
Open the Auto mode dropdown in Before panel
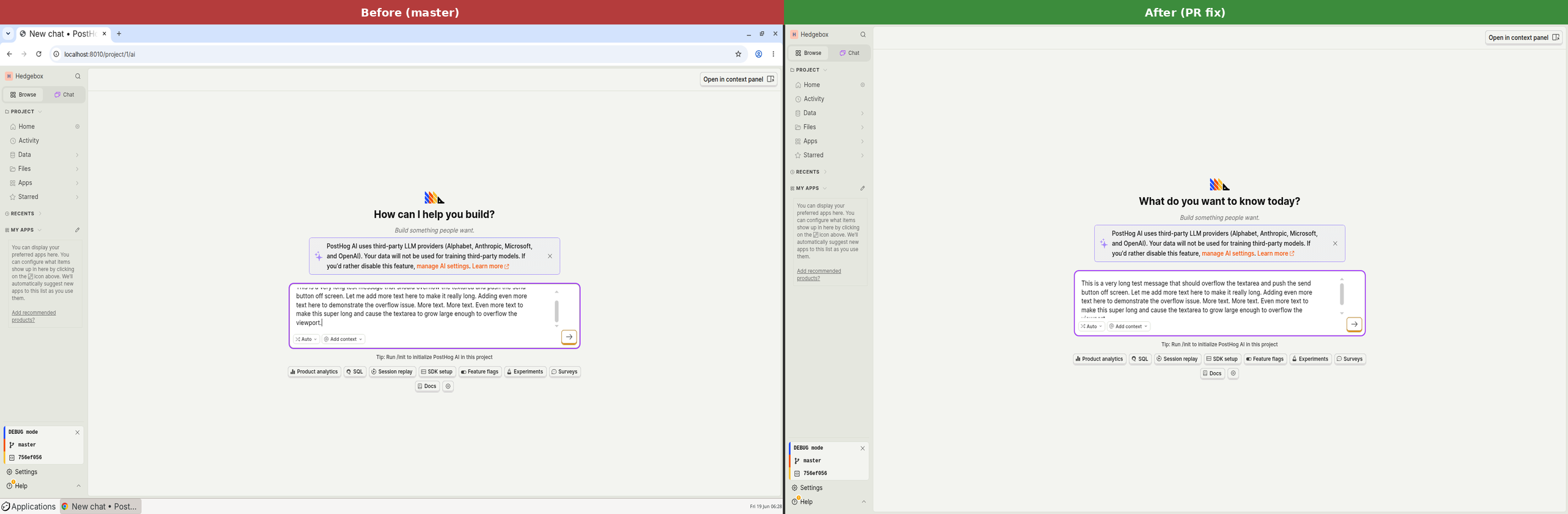coord(306,340)
